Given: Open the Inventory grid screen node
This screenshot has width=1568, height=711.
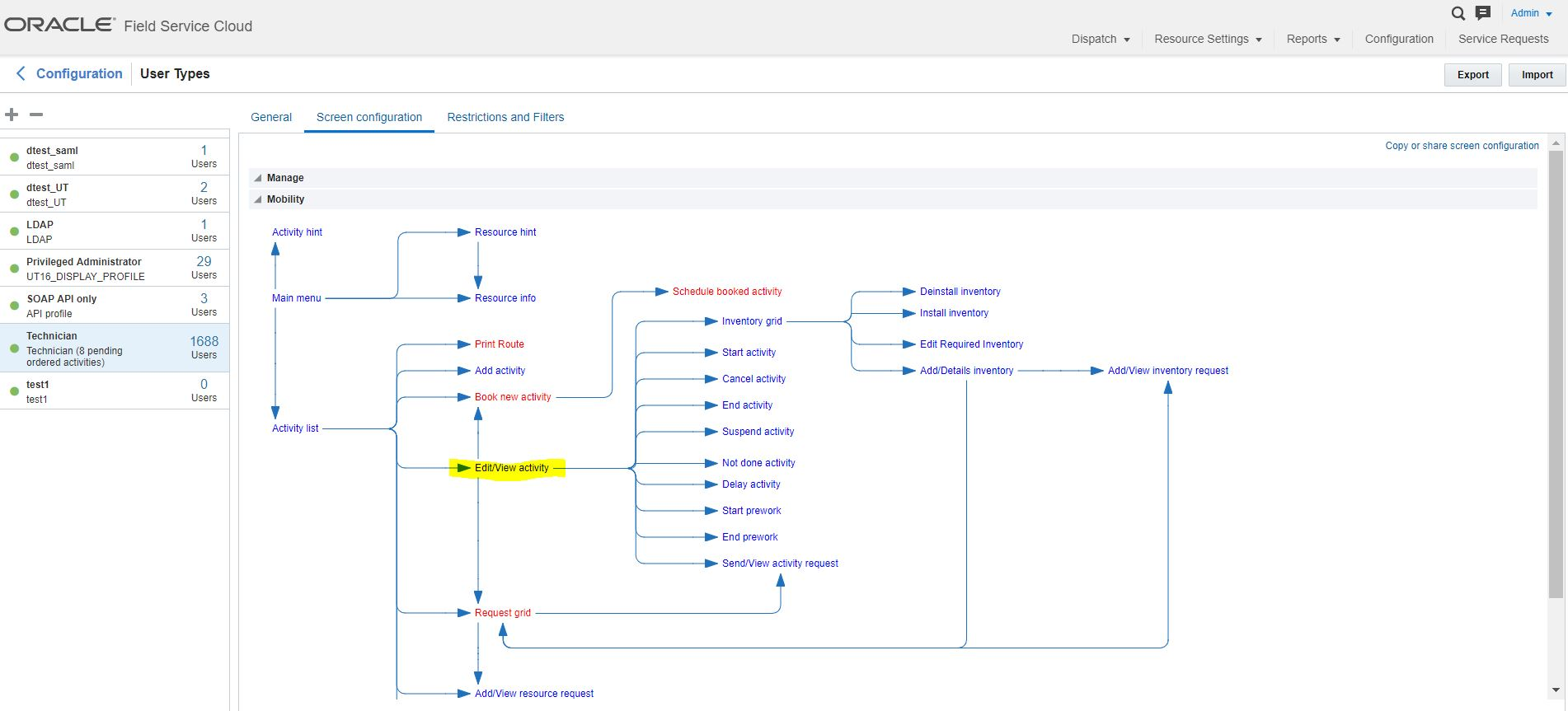Looking at the screenshot, I should 752,321.
